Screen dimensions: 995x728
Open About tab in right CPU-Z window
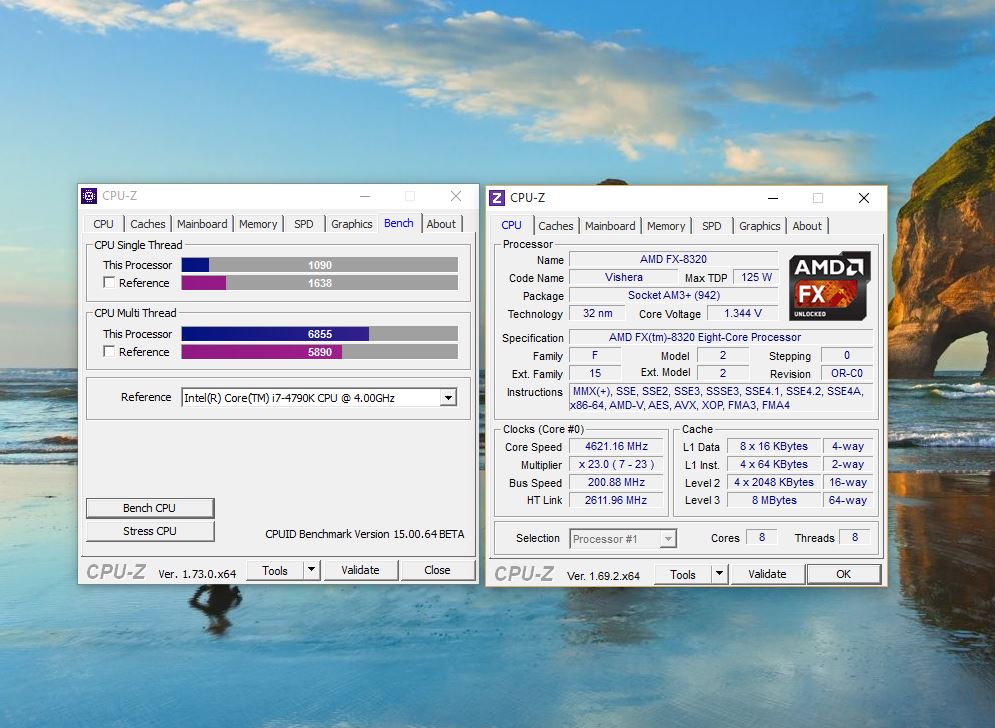pos(807,226)
